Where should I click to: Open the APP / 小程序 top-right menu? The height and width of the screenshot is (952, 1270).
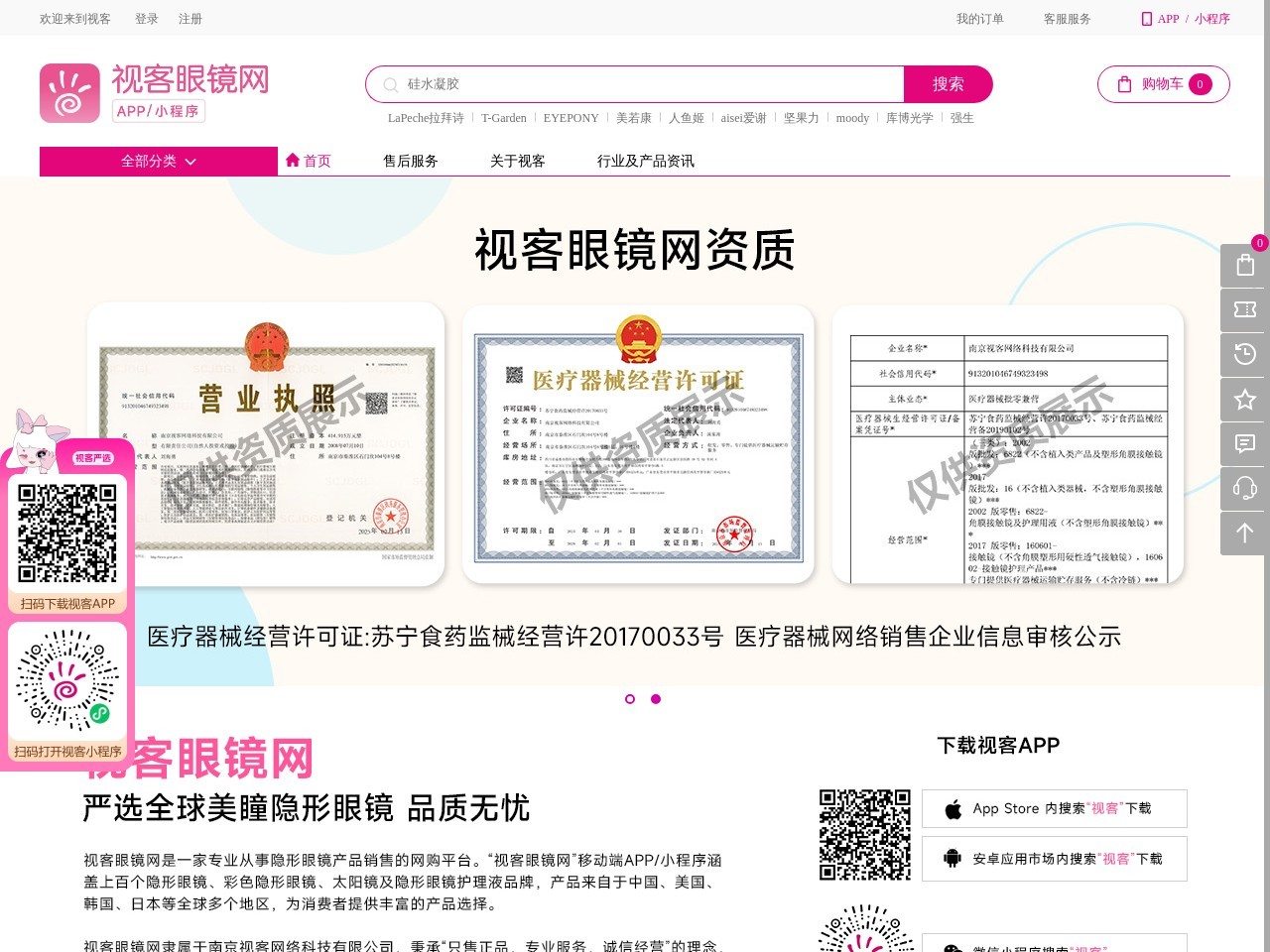click(1186, 19)
